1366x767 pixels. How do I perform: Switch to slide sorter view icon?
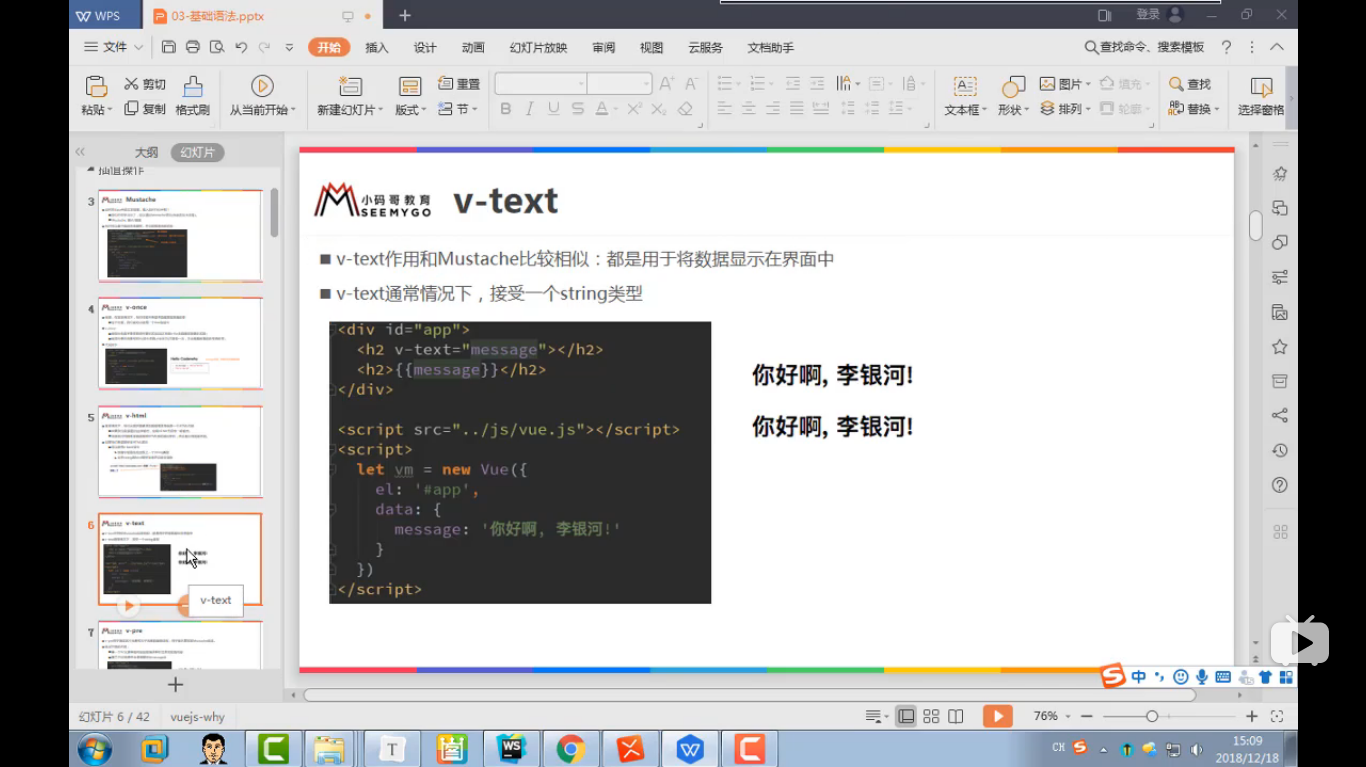[x=931, y=716]
